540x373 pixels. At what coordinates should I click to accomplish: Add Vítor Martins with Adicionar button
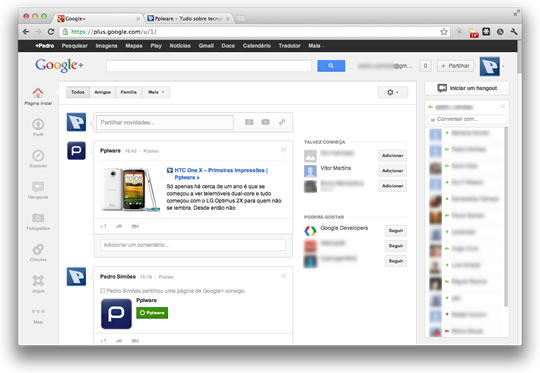[392, 171]
